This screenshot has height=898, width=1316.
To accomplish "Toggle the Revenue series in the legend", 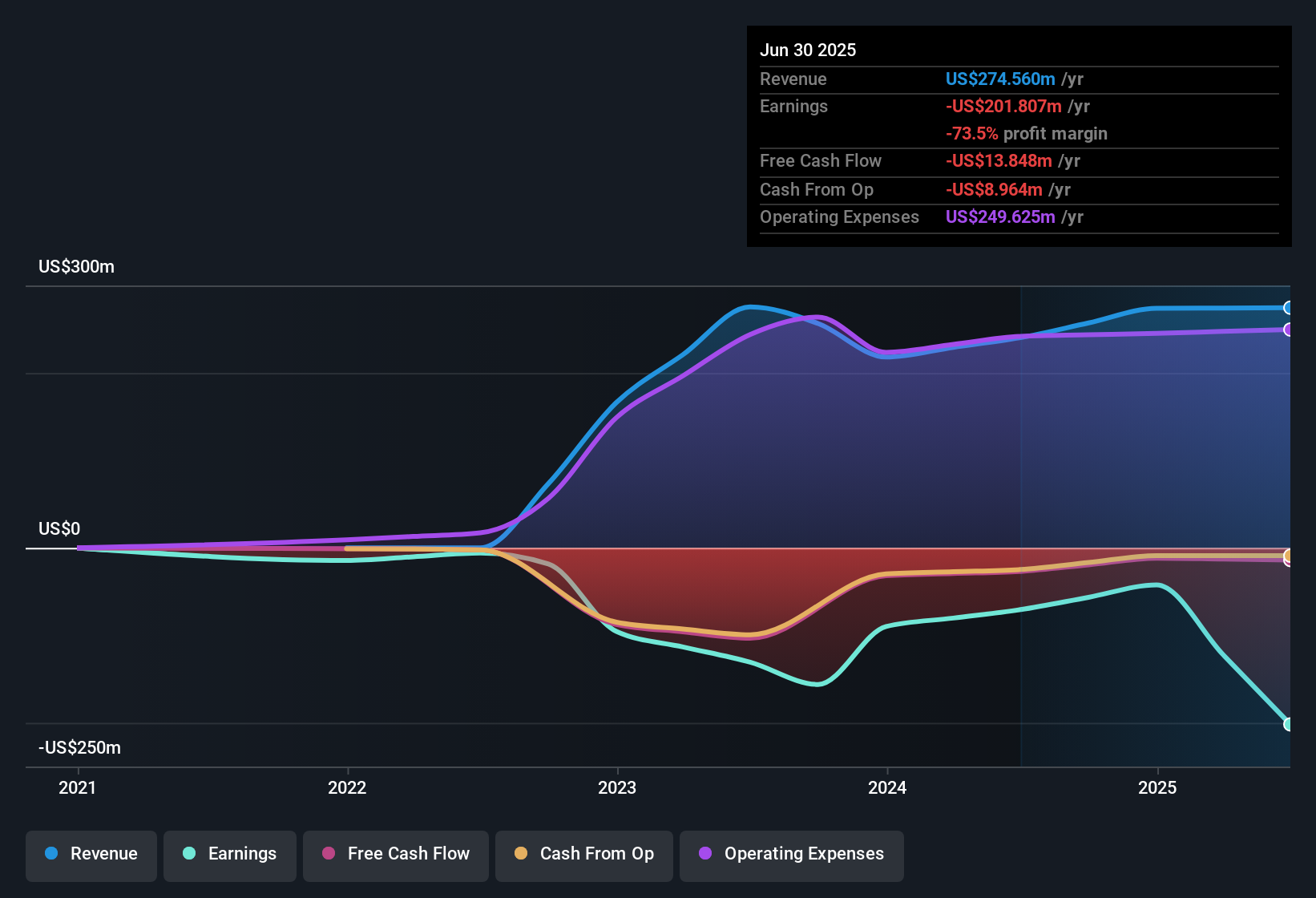I will [x=91, y=854].
